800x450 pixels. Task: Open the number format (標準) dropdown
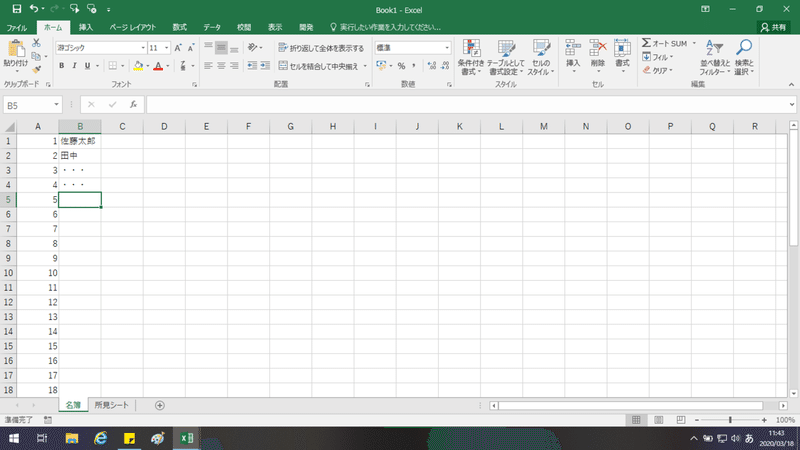point(447,48)
